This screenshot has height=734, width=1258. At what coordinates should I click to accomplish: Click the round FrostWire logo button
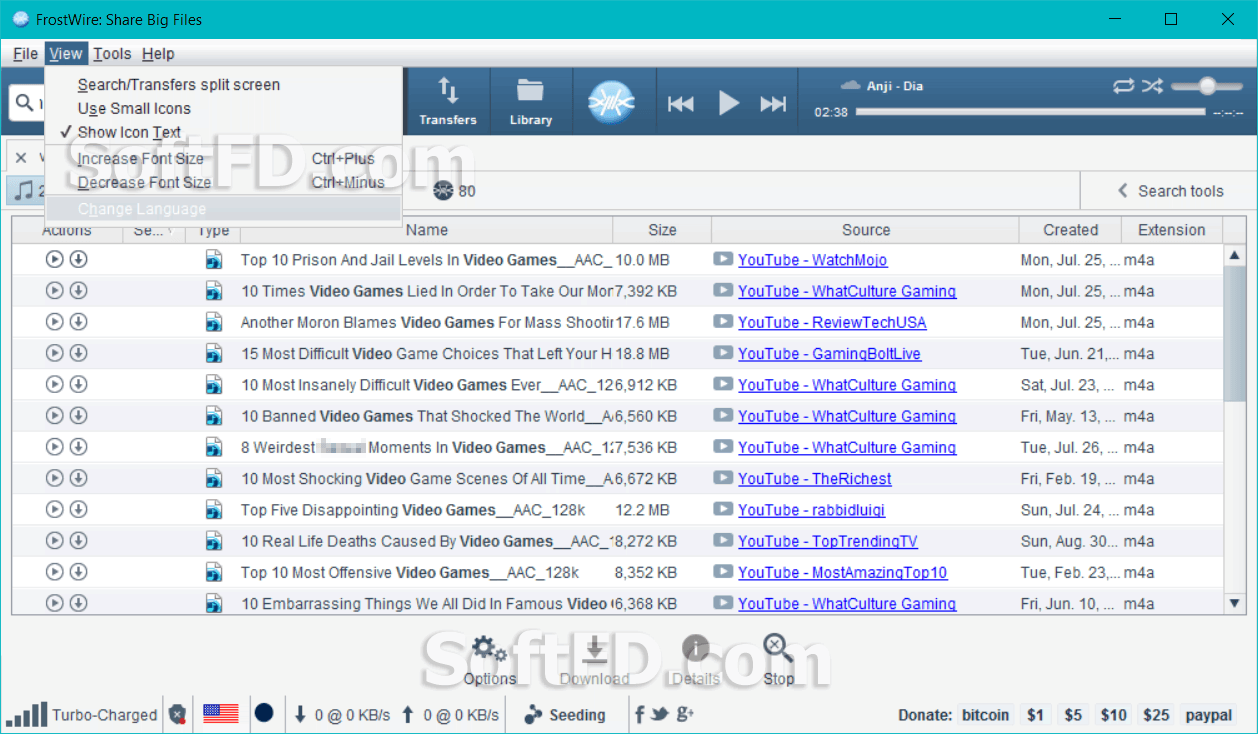(x=612, y=102)
